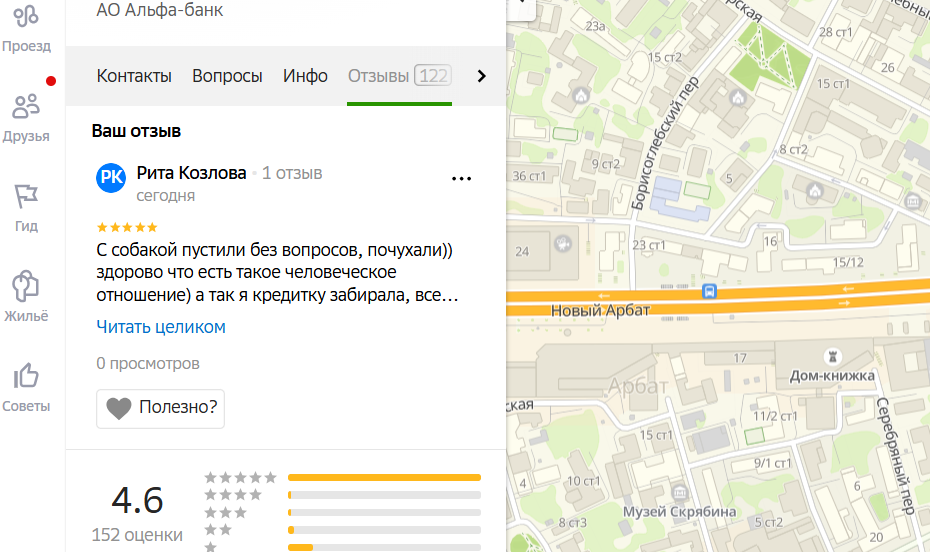This screenshot has height=552, width=930.
Task: Open the three-dots review options menu
Action: 461,178
